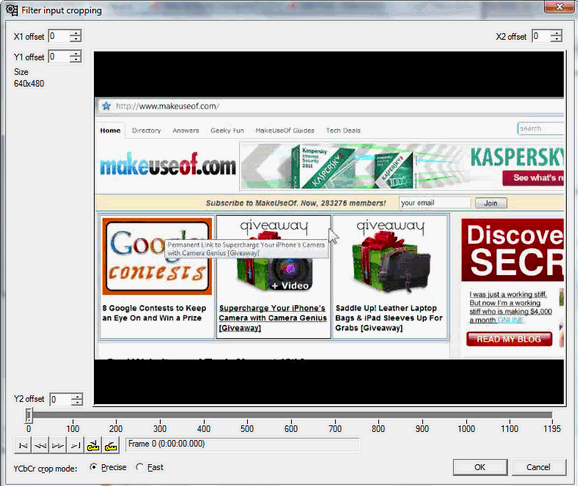Screen dimensions: 578x486
Task: Click the video preview frame
Action: click(329, 228)
